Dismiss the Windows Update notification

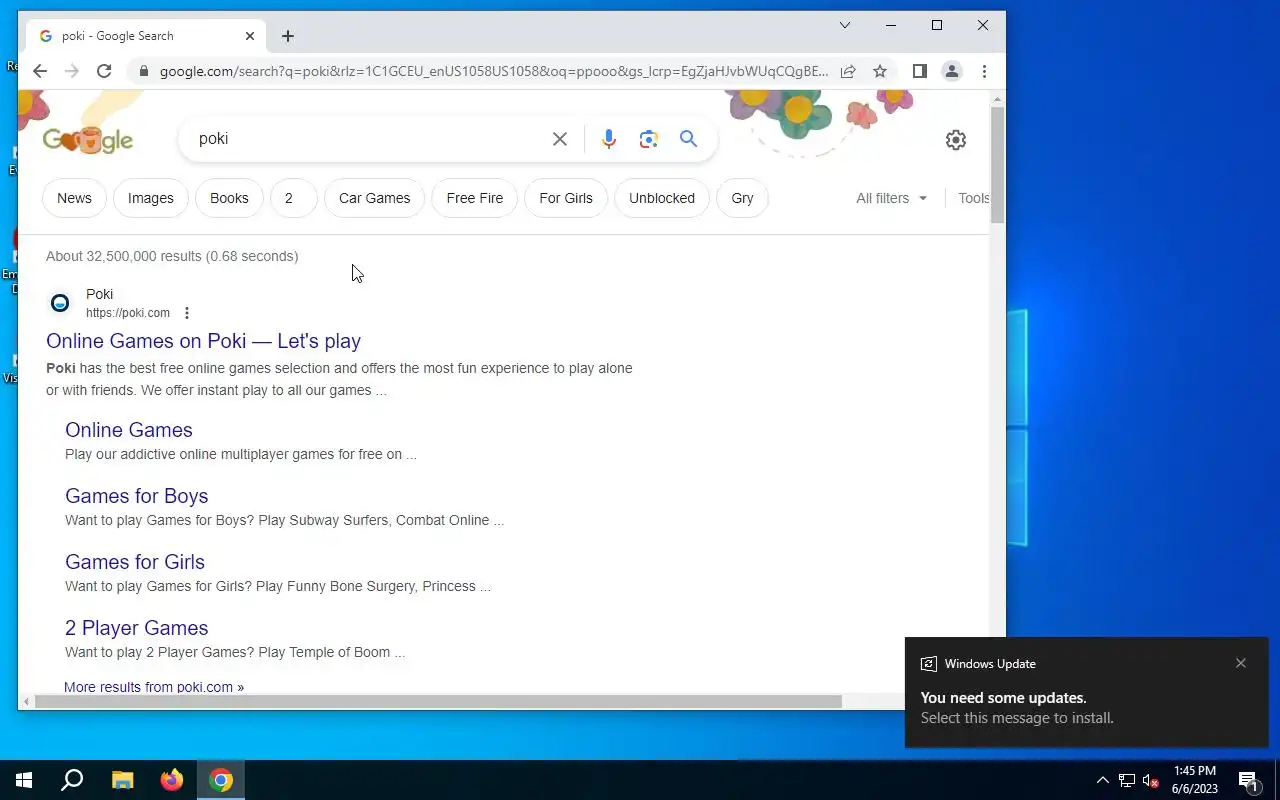click(x=1241, y=663)
